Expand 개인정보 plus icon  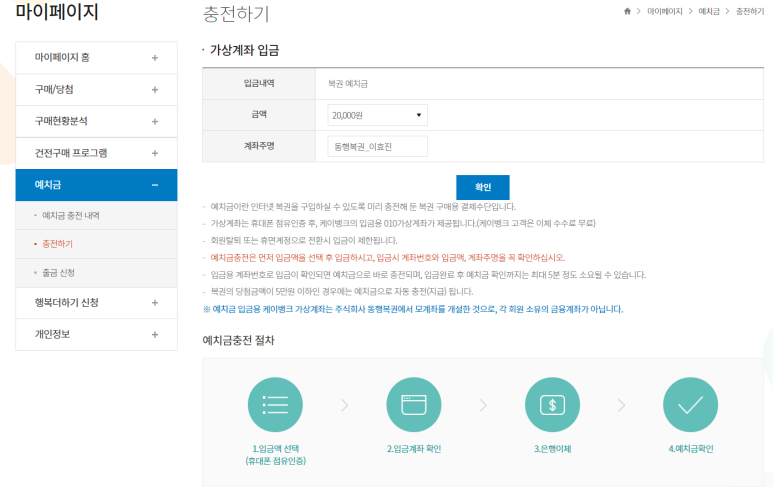pos(155,335)
